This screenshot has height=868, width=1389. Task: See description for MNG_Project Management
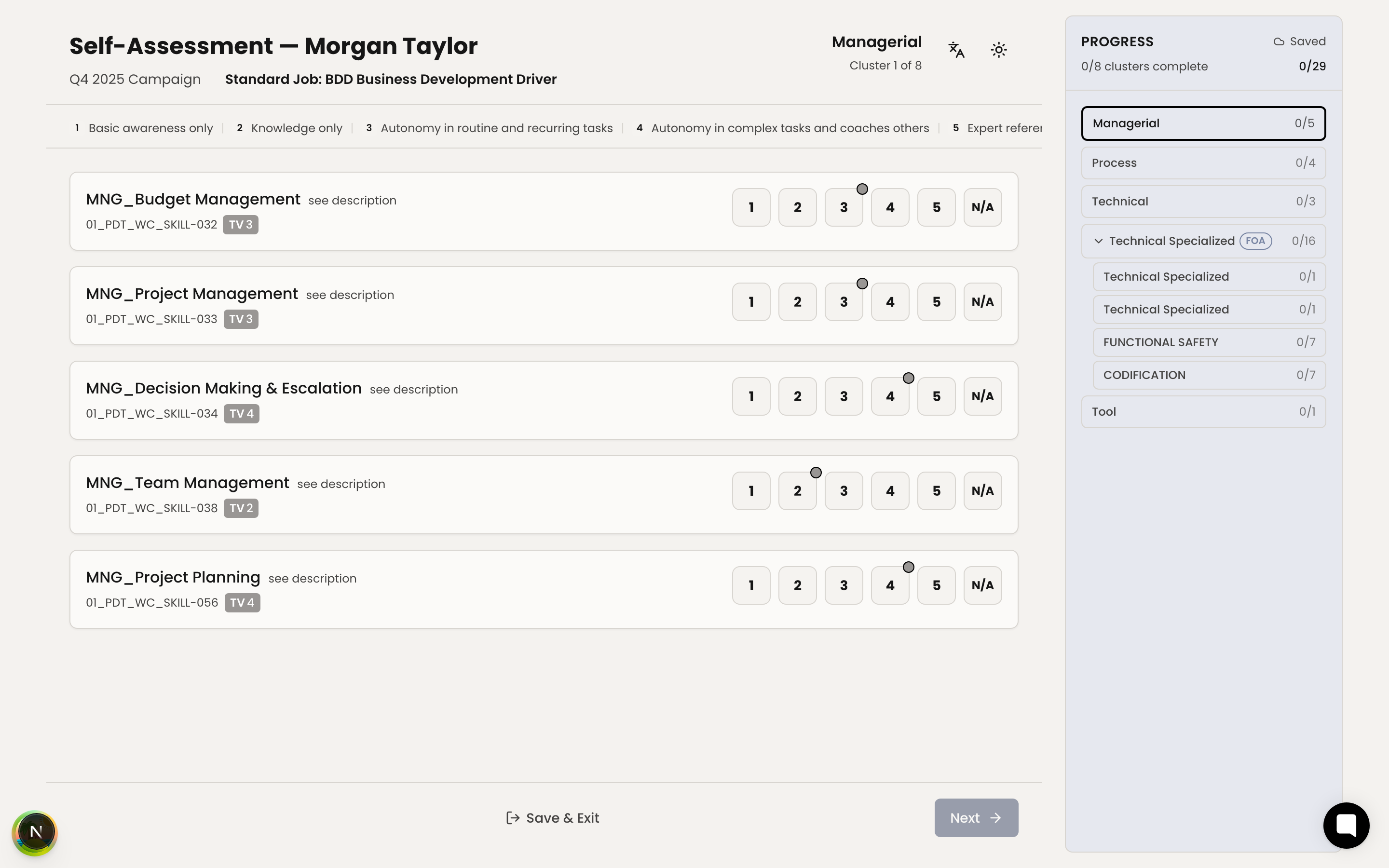coord(350,295)
